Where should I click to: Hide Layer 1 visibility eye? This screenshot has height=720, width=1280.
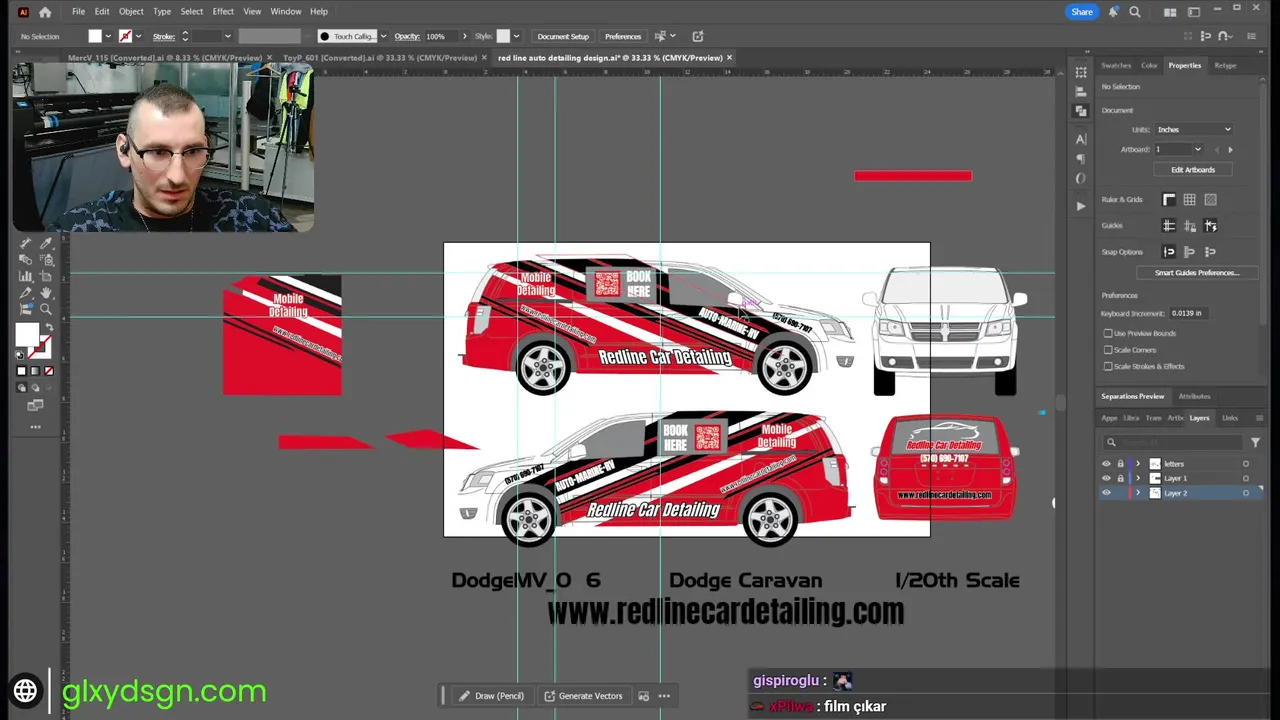coord(1106,478)
